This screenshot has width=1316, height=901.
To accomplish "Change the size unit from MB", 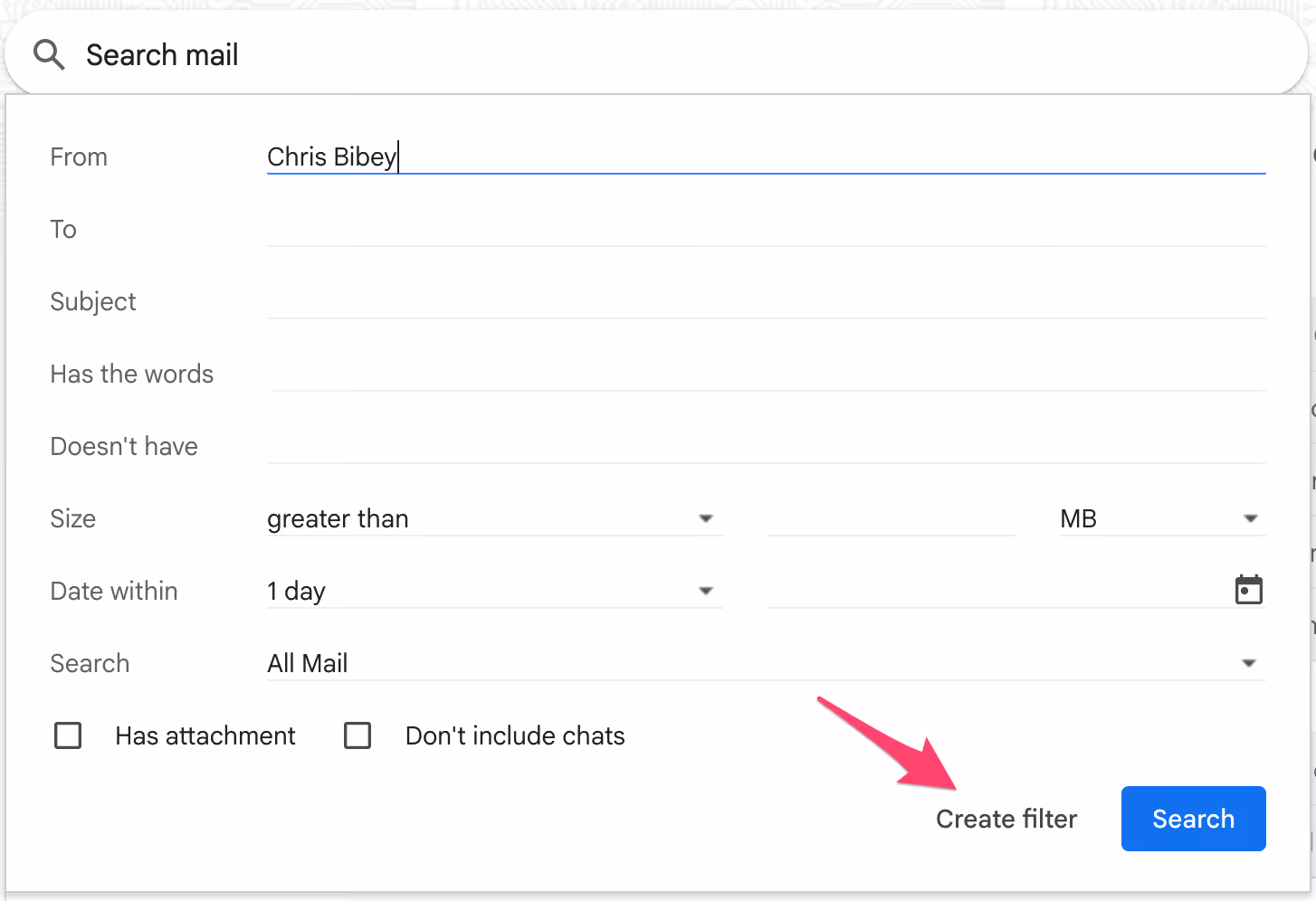I will 1252,518.
